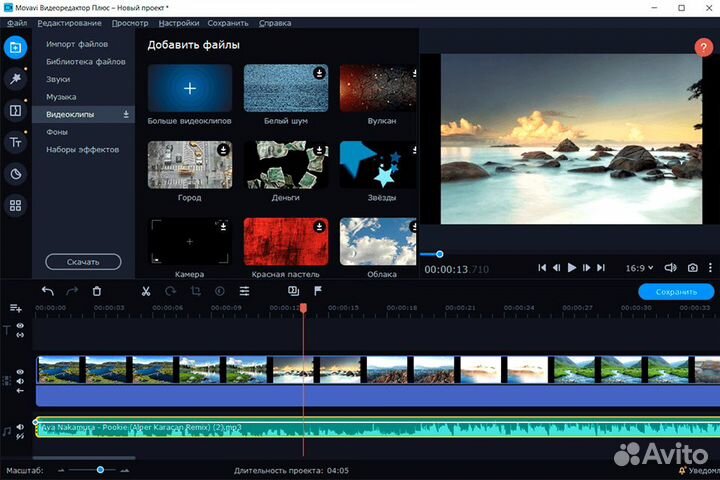Open the 16:9 aspect ratio dropdown
The width and height of the screenshot is (720, 480).
coord(639,268)
